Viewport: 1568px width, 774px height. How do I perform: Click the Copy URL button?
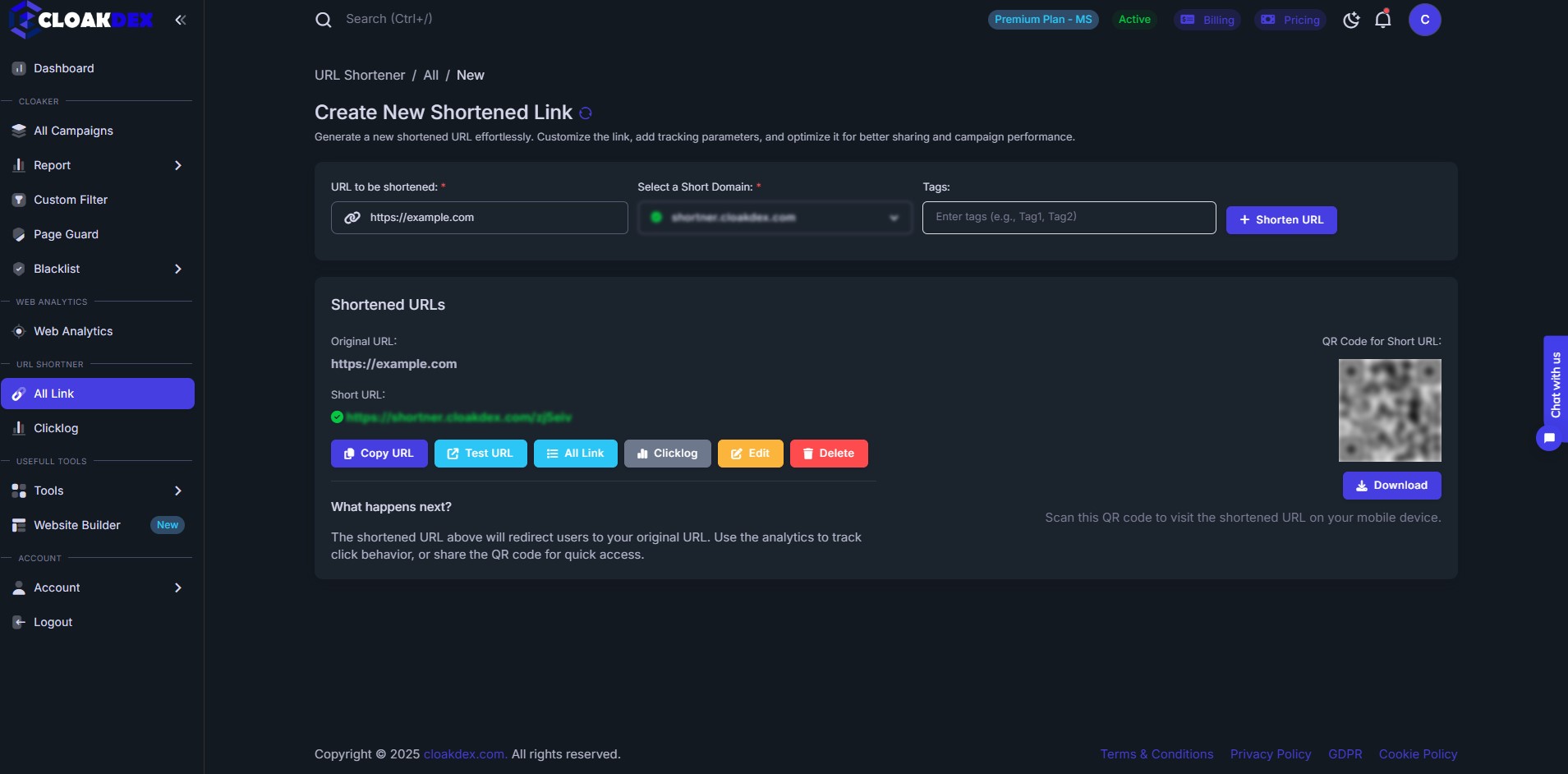coord(379,454)
